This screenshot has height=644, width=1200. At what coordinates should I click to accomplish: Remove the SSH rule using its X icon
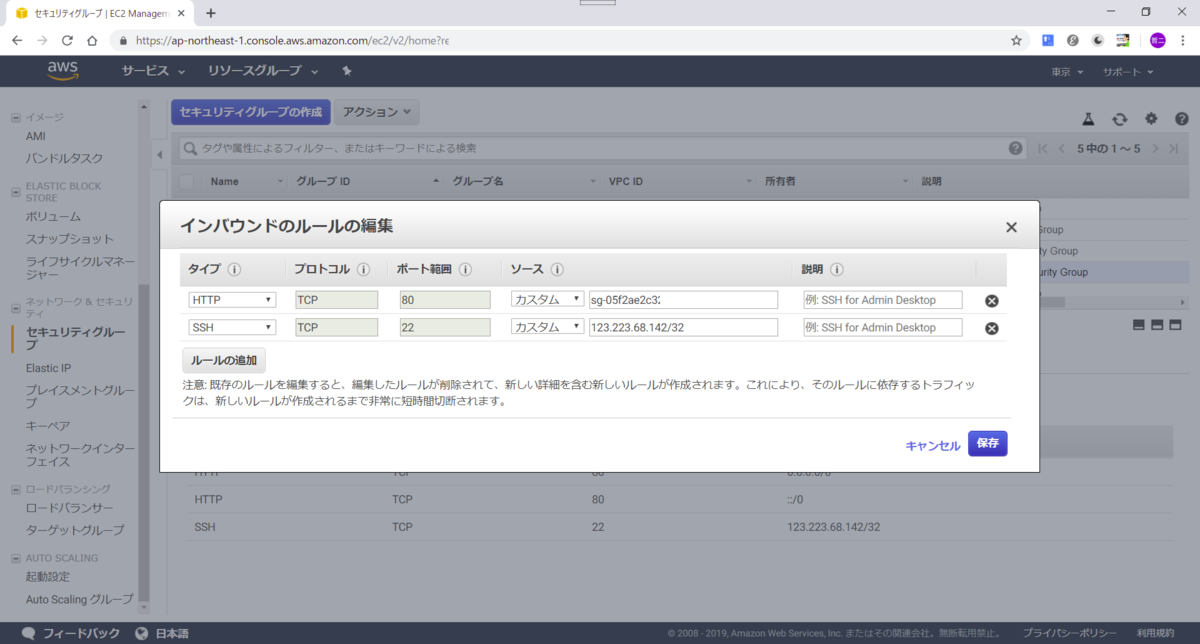click(x=991, y=327)
